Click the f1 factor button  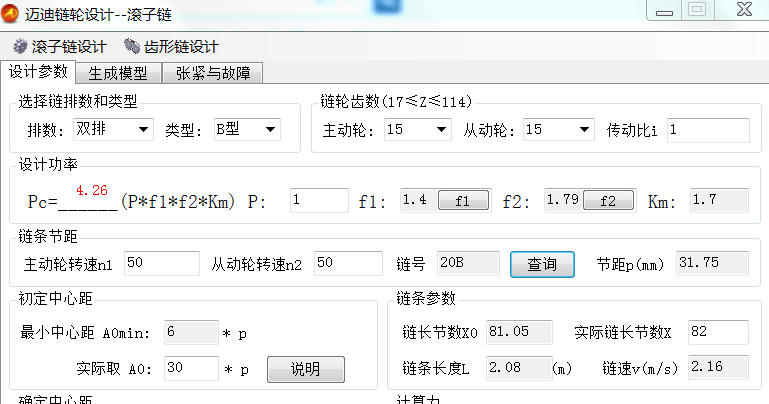click(463, 201)
